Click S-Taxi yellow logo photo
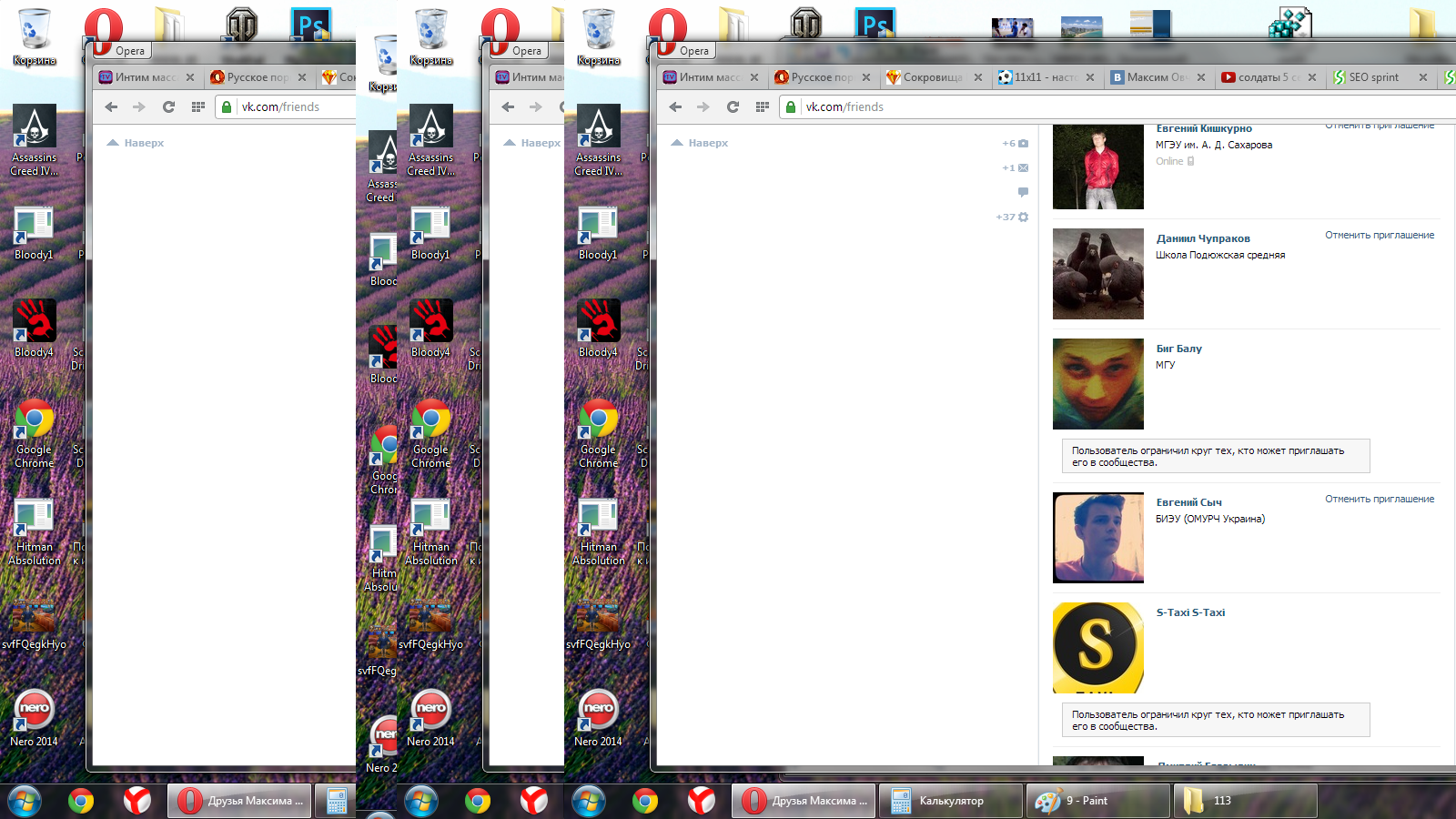1456x819 pixels. 1098,648
